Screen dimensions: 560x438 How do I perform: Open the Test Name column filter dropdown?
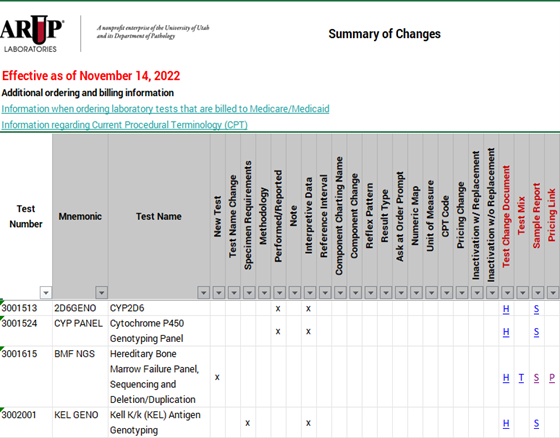pyautogui.click(x=203, y=293)
